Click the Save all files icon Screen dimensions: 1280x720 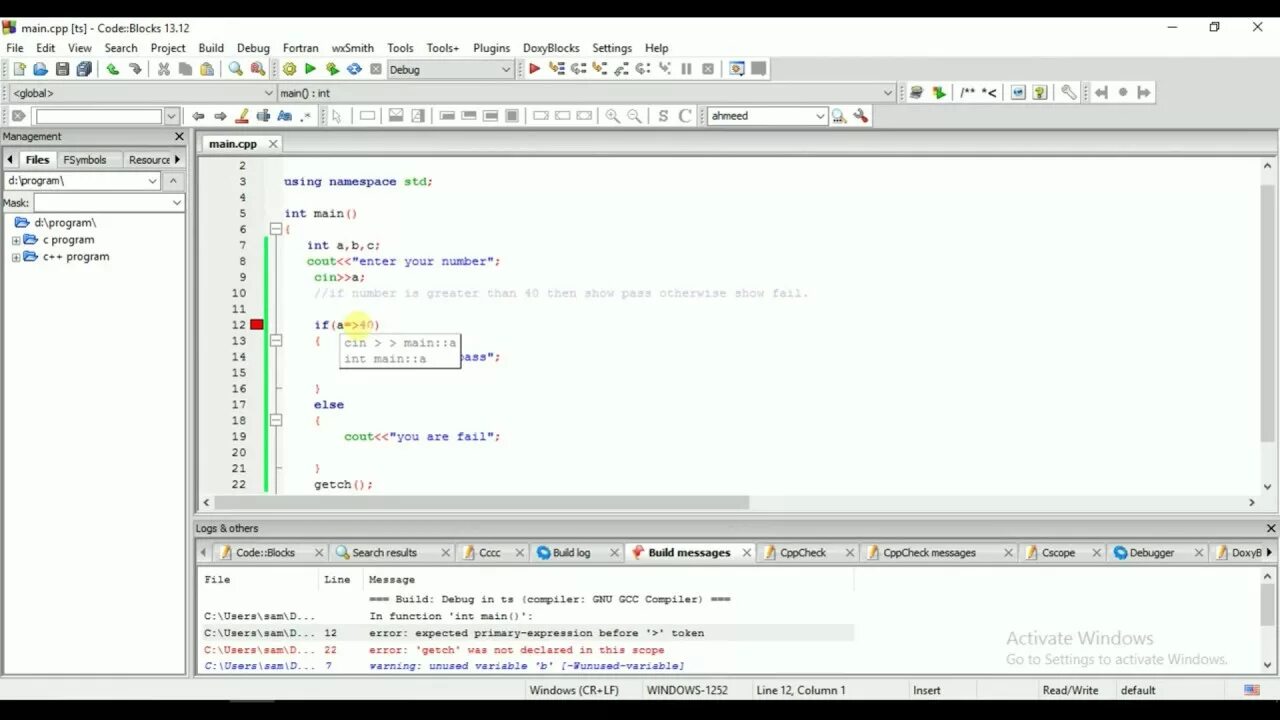[x=84, y=69]
